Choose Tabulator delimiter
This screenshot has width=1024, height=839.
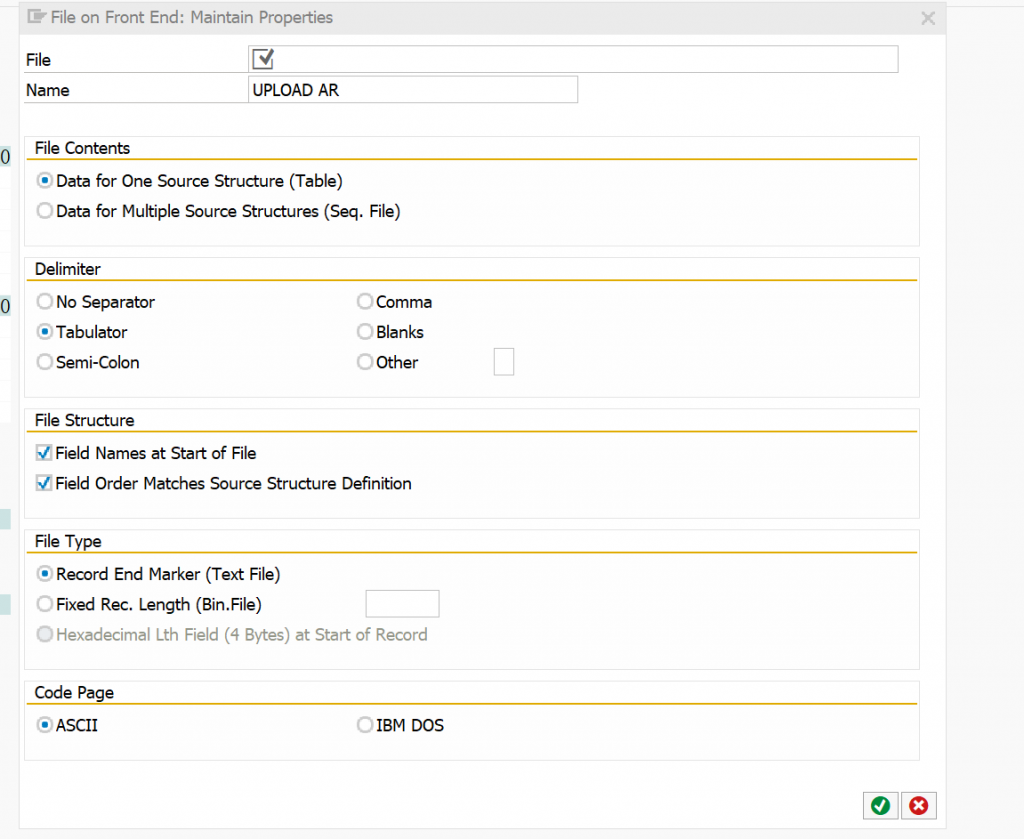pos(44,332)
